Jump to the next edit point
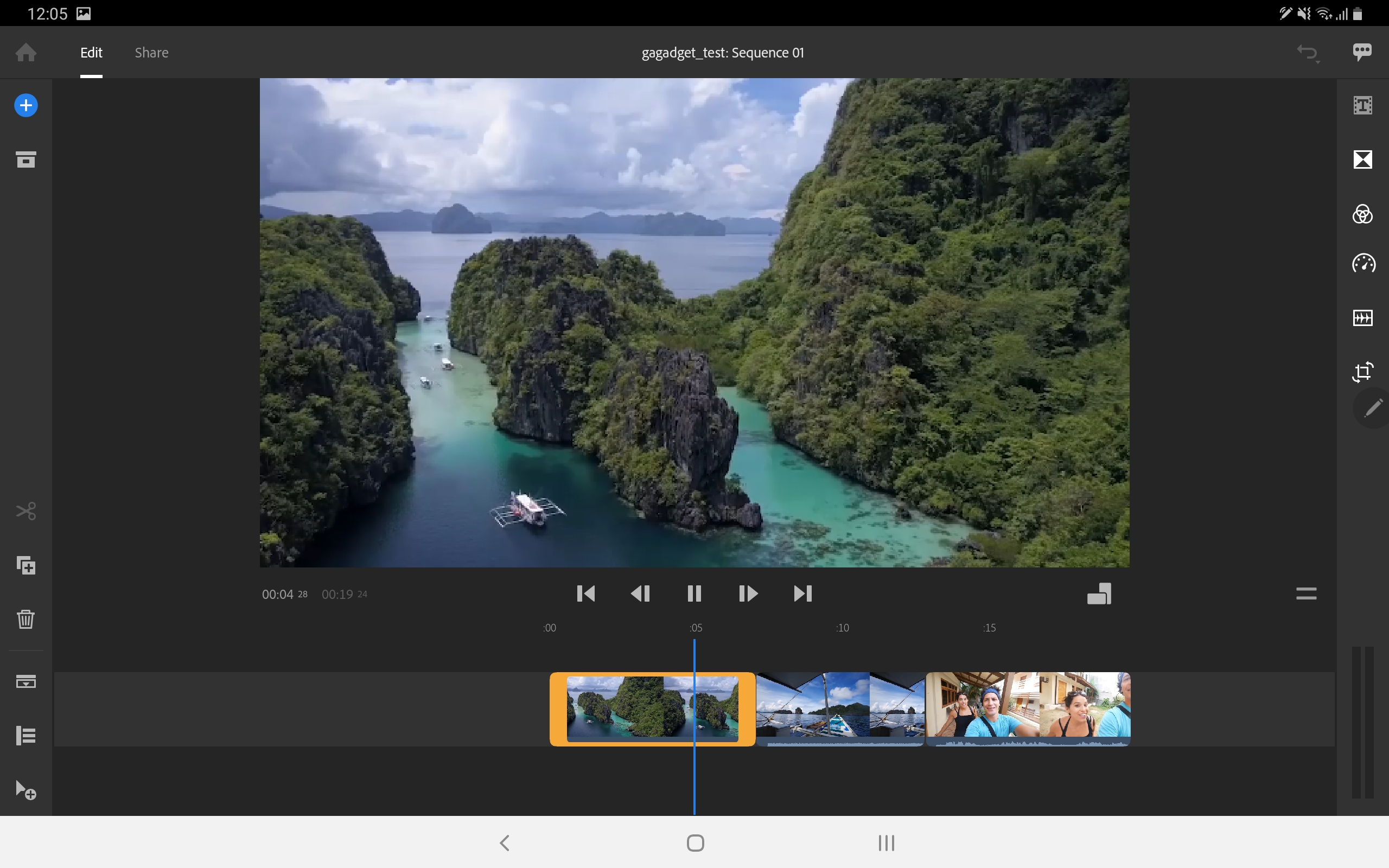The height and width of the screenshot is (868, 1389). click(x=802, y=593)
